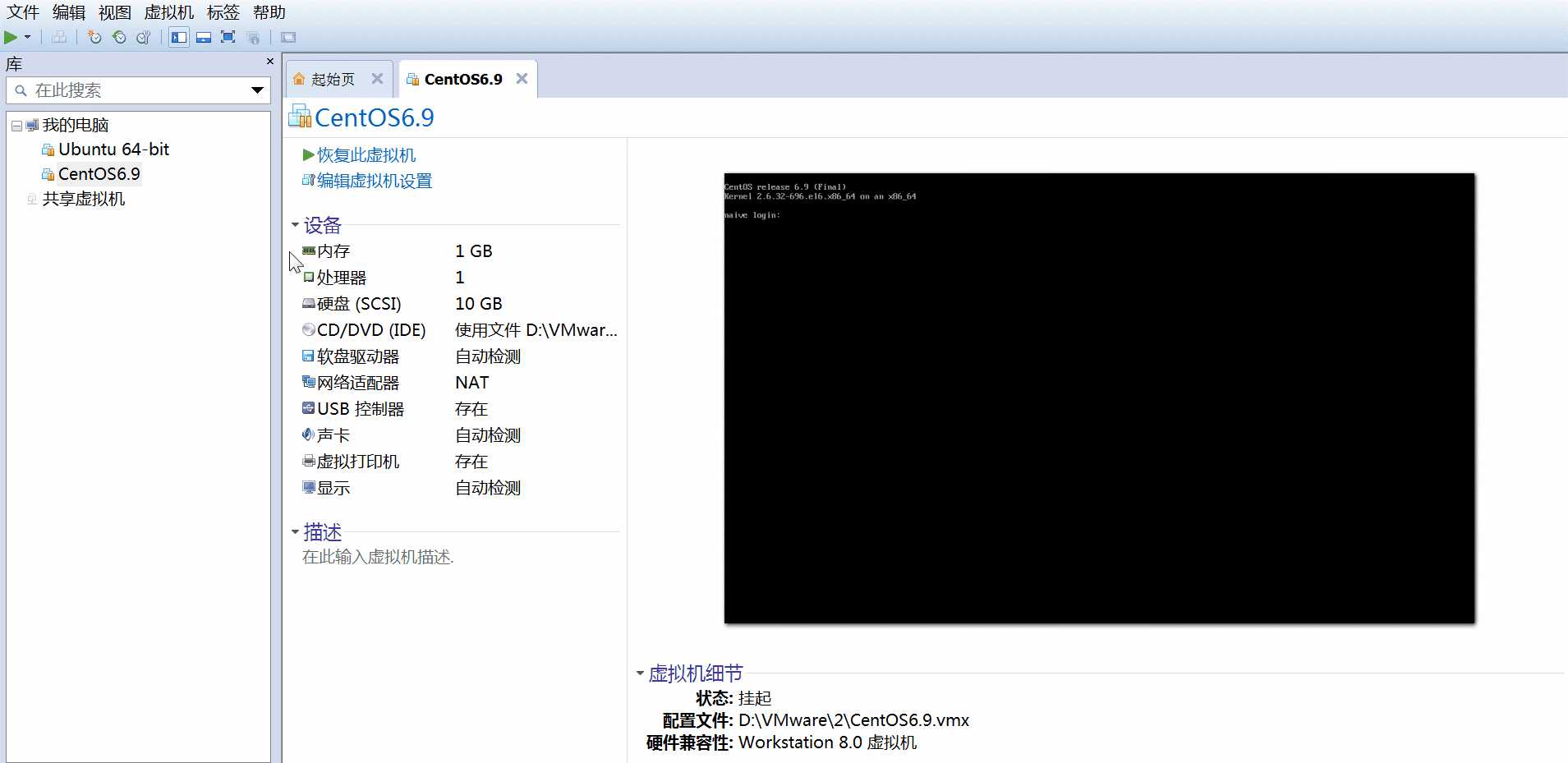Take a snapshot with the clock-star icon
The image size is (1568, 763).
pos(94,37)
